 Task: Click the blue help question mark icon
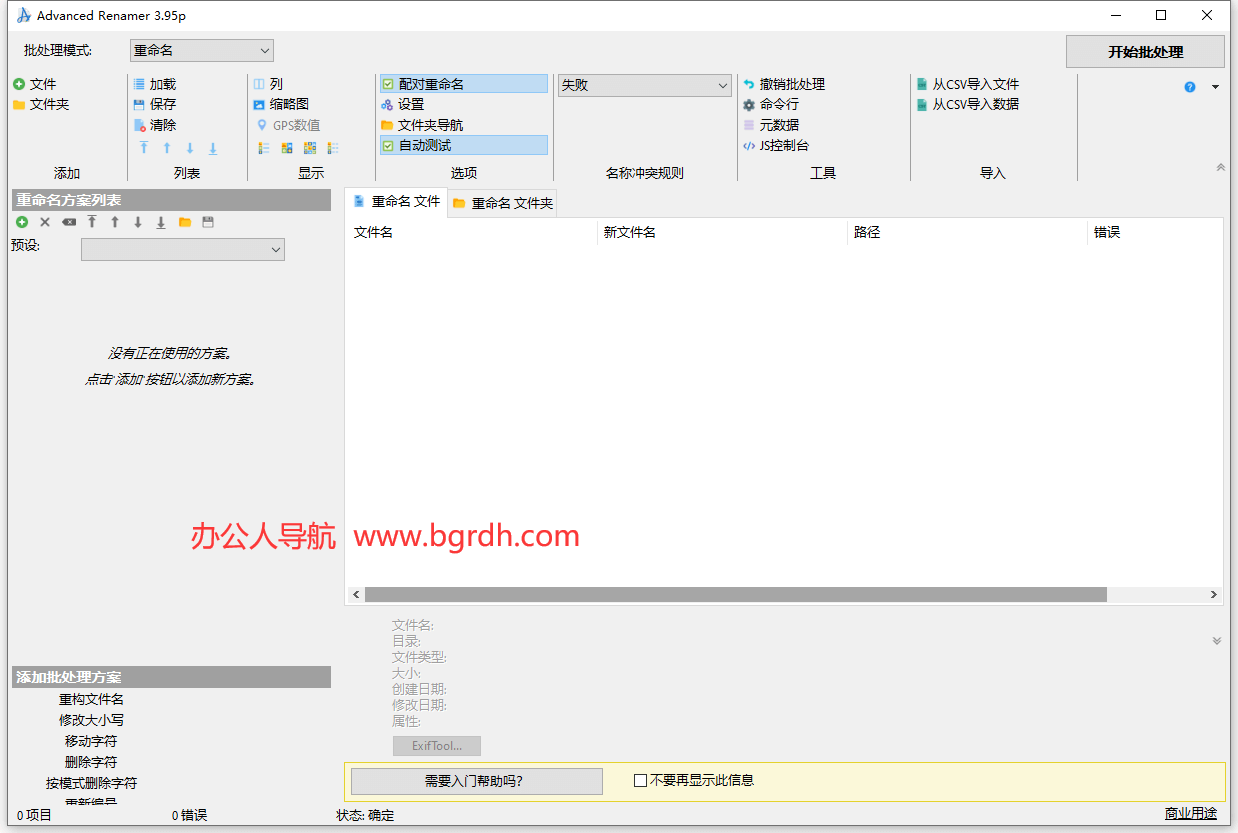pyautogui.click(x=1190, y=87)
